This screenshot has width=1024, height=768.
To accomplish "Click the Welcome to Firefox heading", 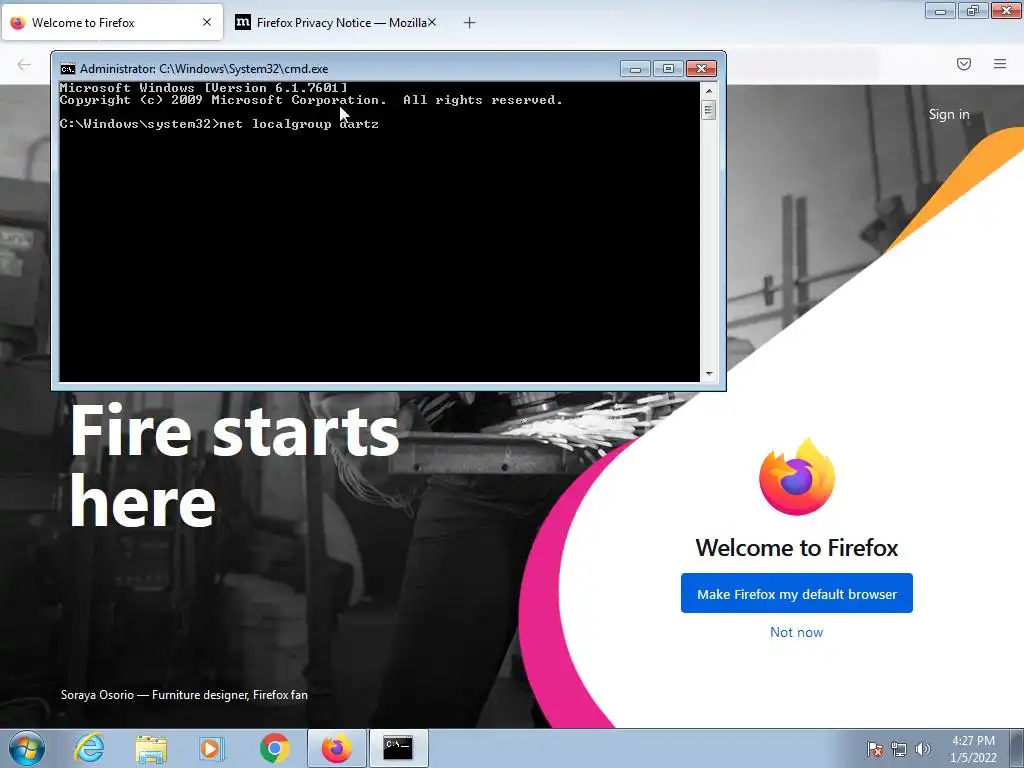I will click(797, 547).
